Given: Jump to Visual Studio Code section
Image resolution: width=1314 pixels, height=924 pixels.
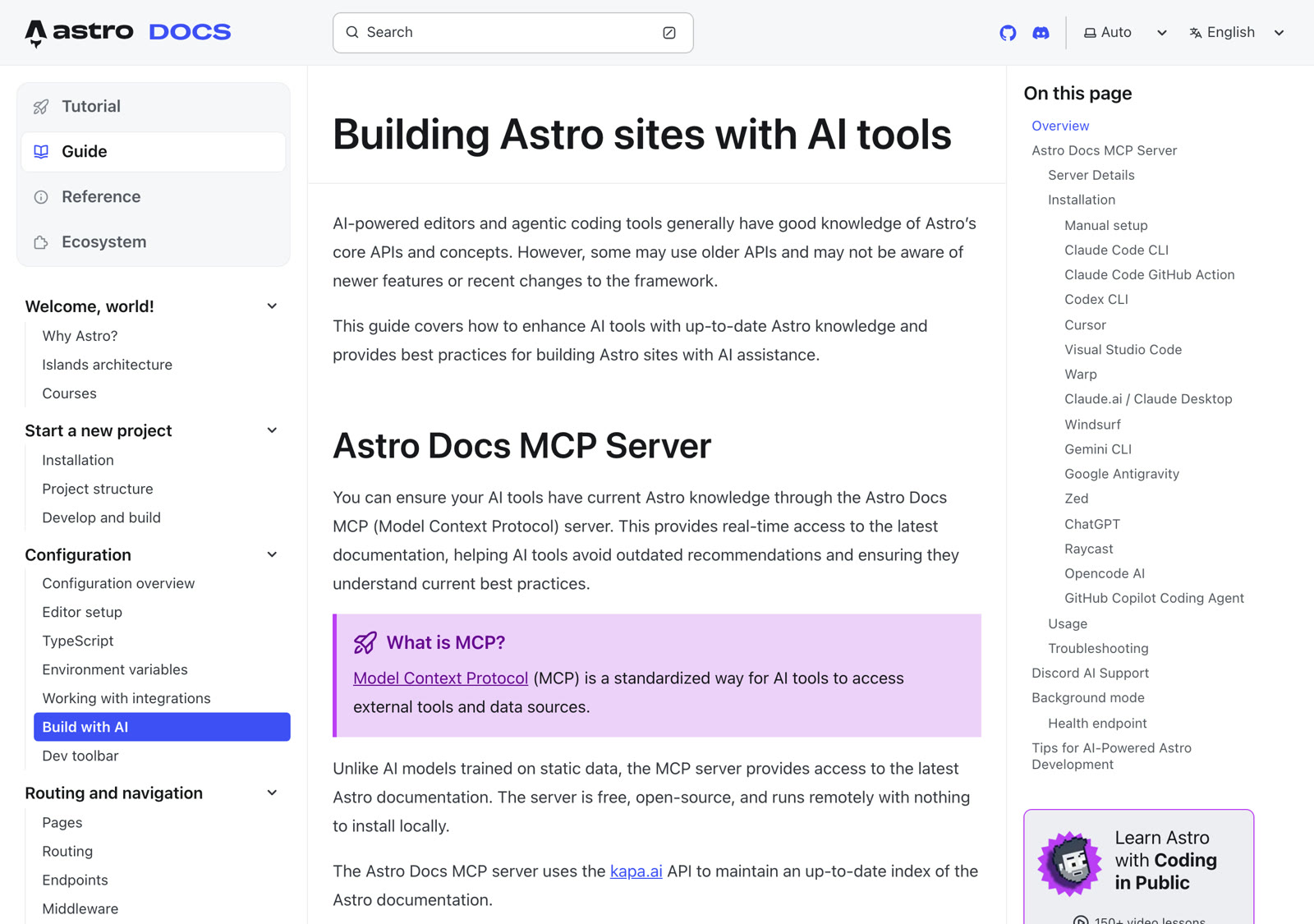Looking at the screenshot, I should pyautogui.click(x=1123, y=350).
